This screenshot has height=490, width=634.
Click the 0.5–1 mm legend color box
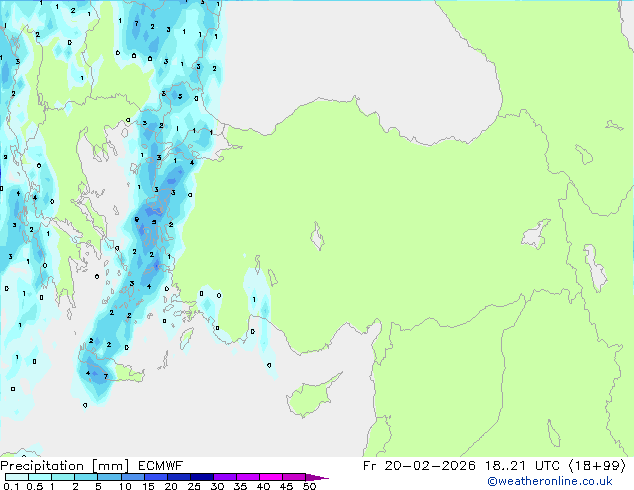click(x=40, y=477)
